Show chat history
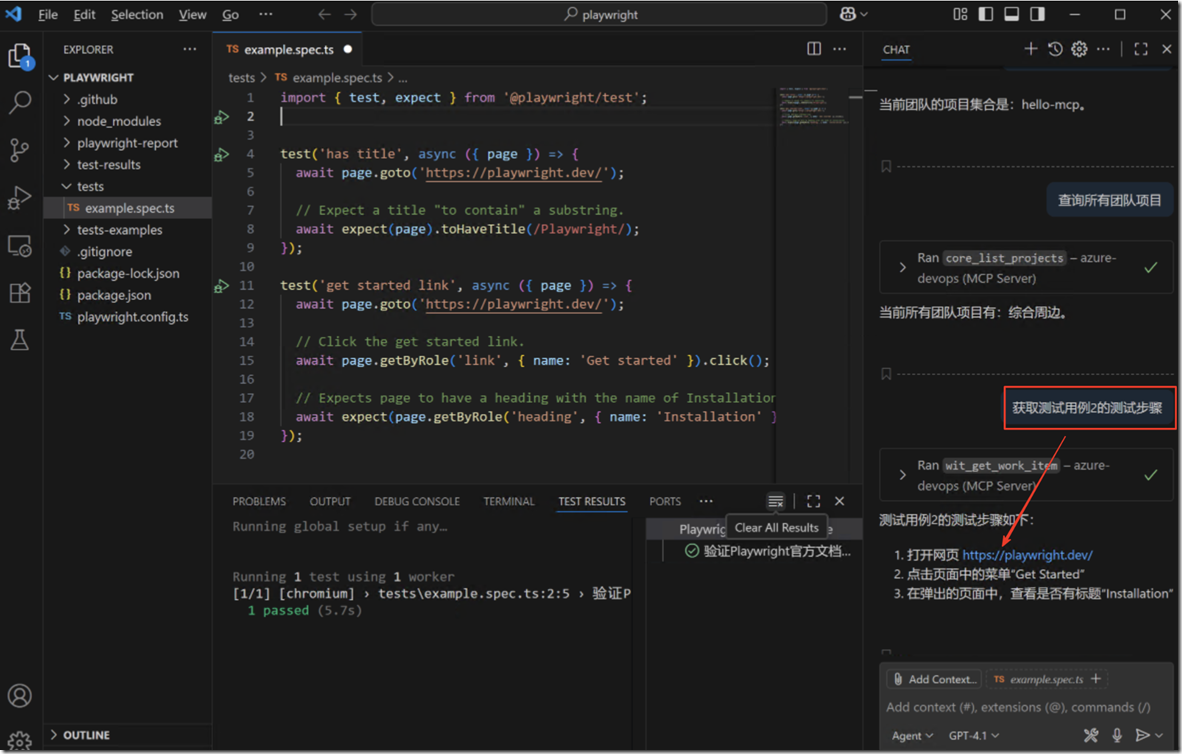Image resolution: width=1182 pixels, height=754 pixels. coord(1055,49)
